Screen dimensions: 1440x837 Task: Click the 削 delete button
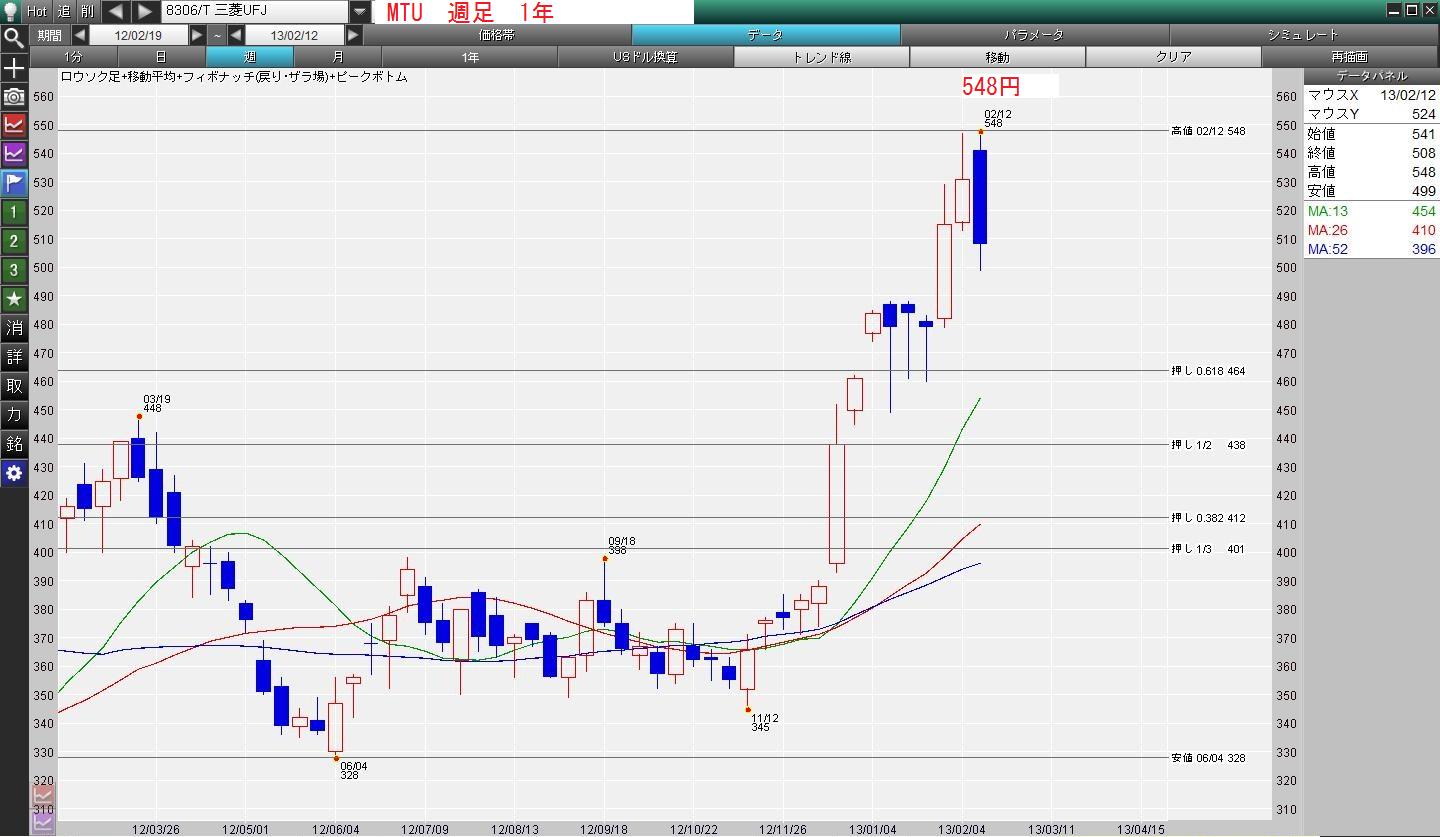88,11
